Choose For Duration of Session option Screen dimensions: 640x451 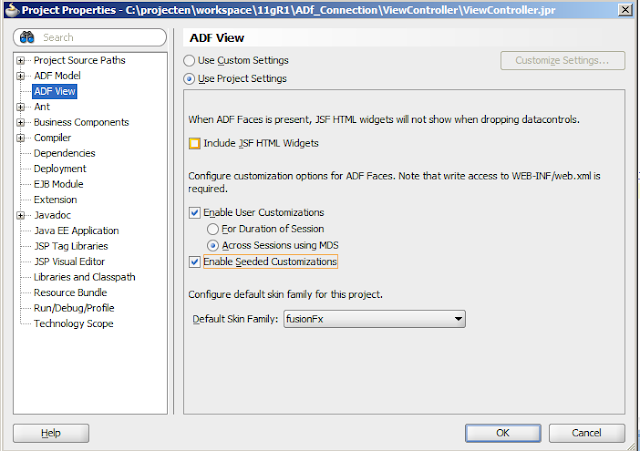point(212,229)
